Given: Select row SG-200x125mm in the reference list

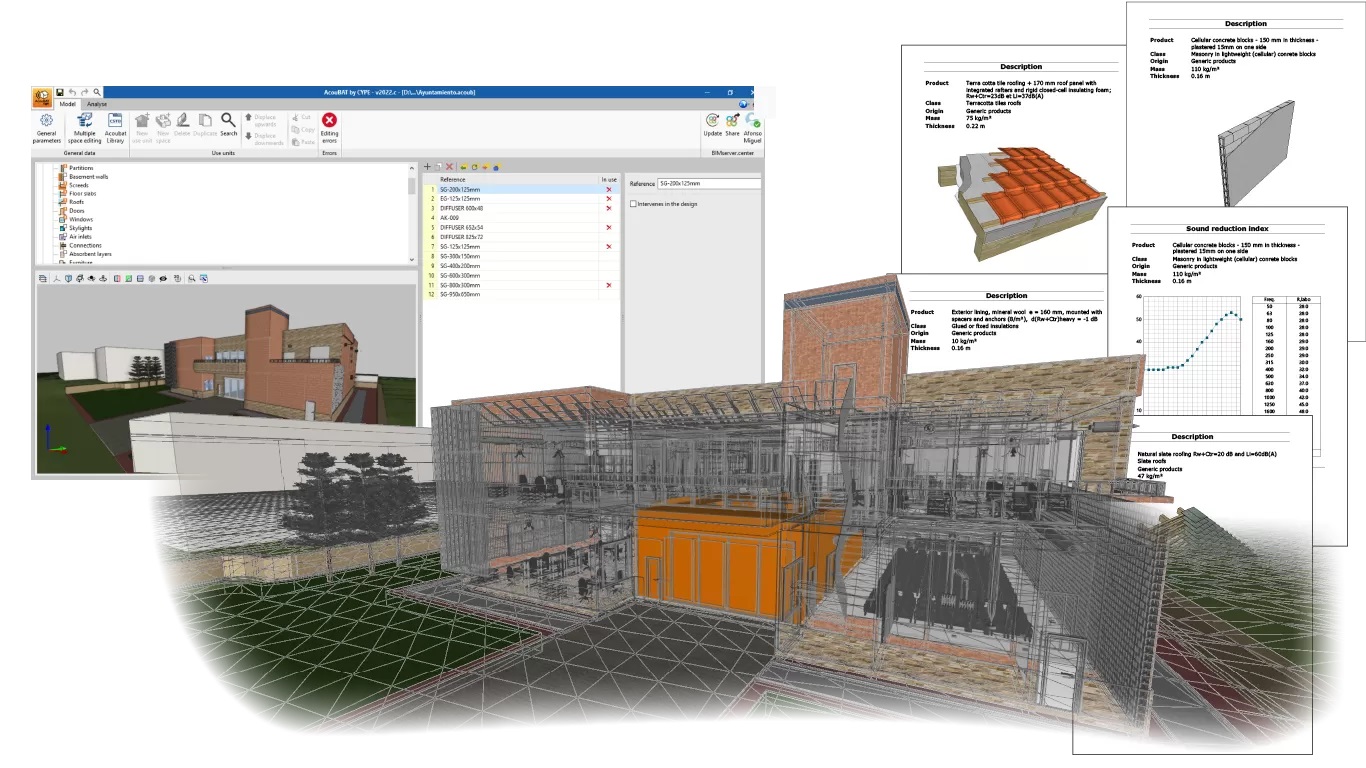Looking at the screenshot, I should (521, 189).
